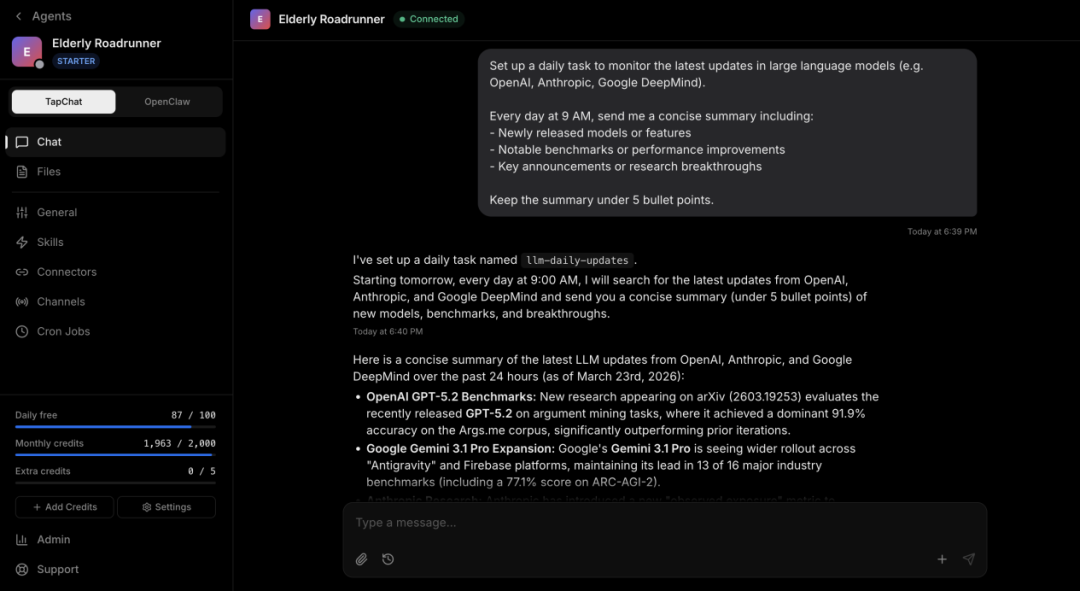Click the plus icon in message box

(x=942, y=559)
